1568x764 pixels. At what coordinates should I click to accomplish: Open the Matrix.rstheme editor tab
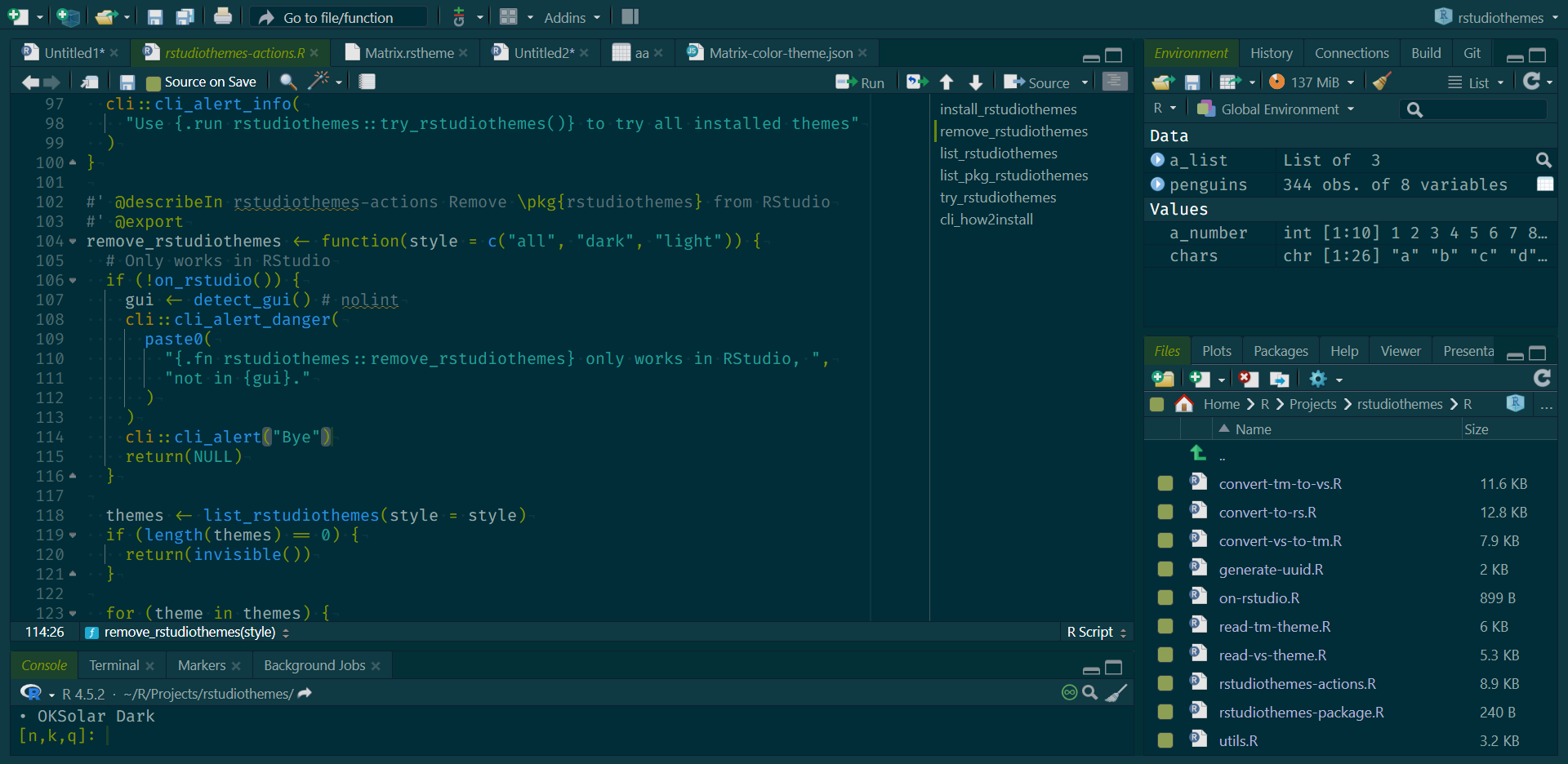pyautogui.click(x=408, y=53)
